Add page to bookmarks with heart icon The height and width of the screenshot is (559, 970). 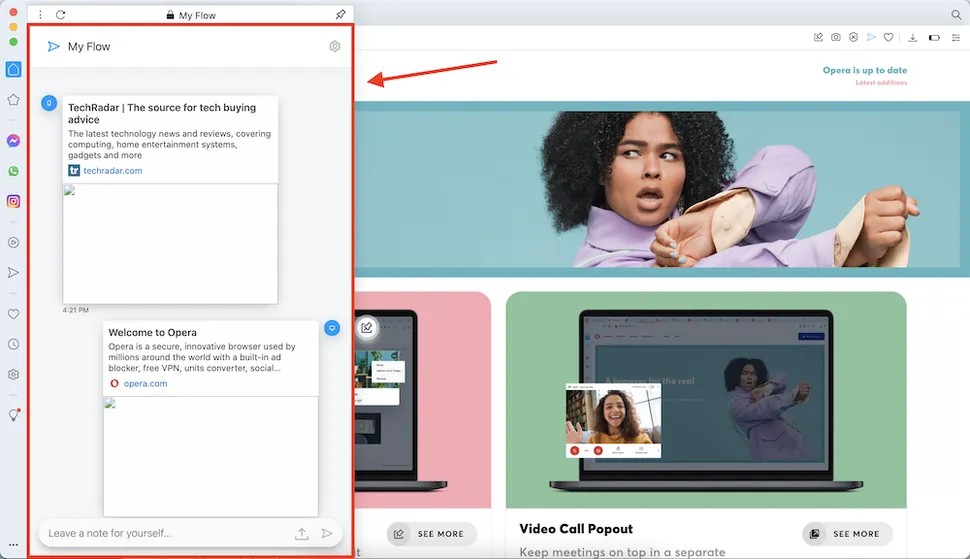888,37
